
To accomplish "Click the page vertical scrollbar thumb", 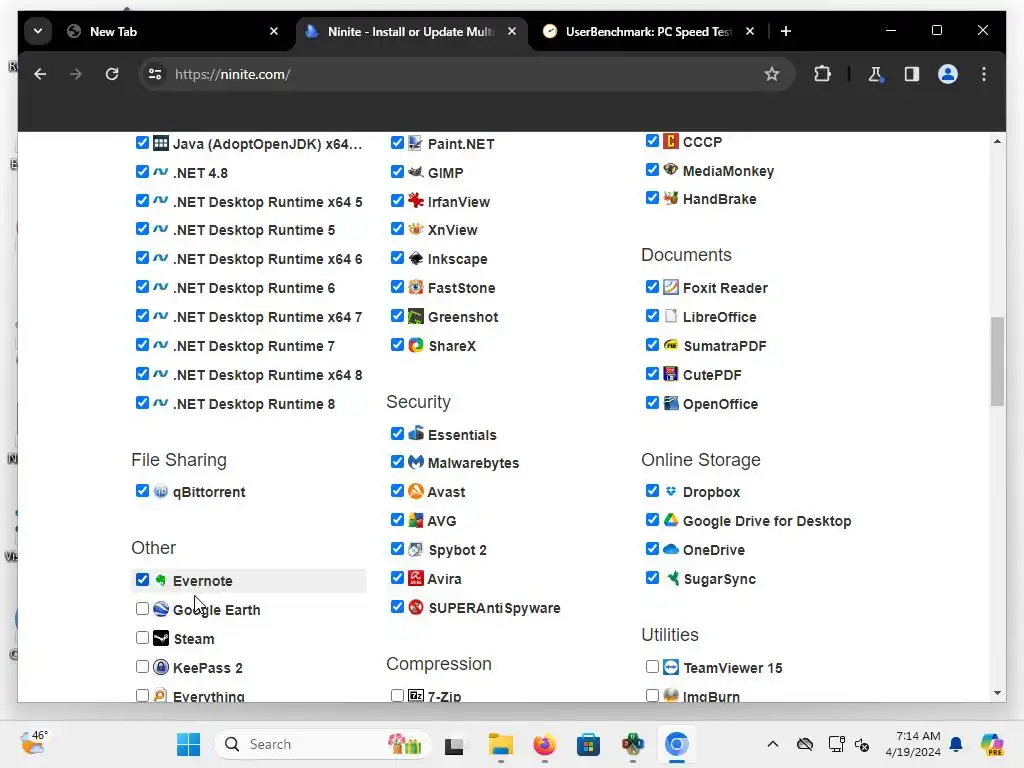I will point(997,361).
